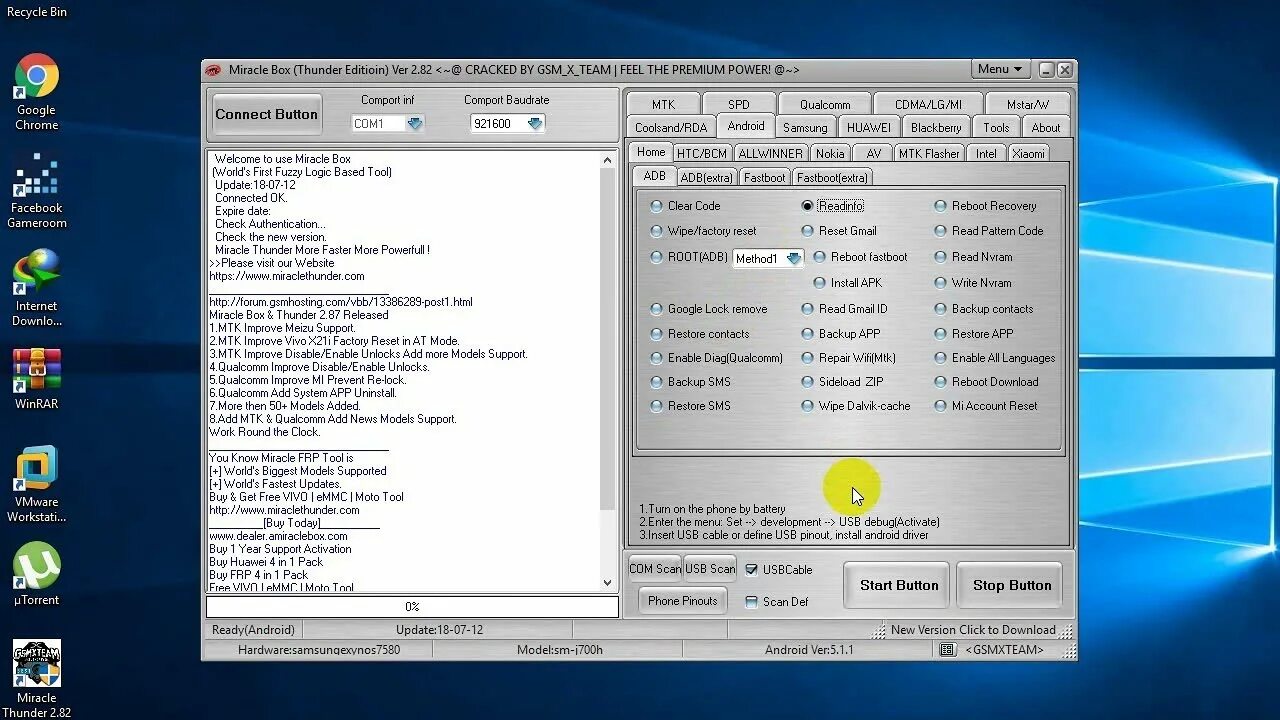Click the log panel vertical scrollbar thumb
The image size is (1280, 720).
pos(608,338)
